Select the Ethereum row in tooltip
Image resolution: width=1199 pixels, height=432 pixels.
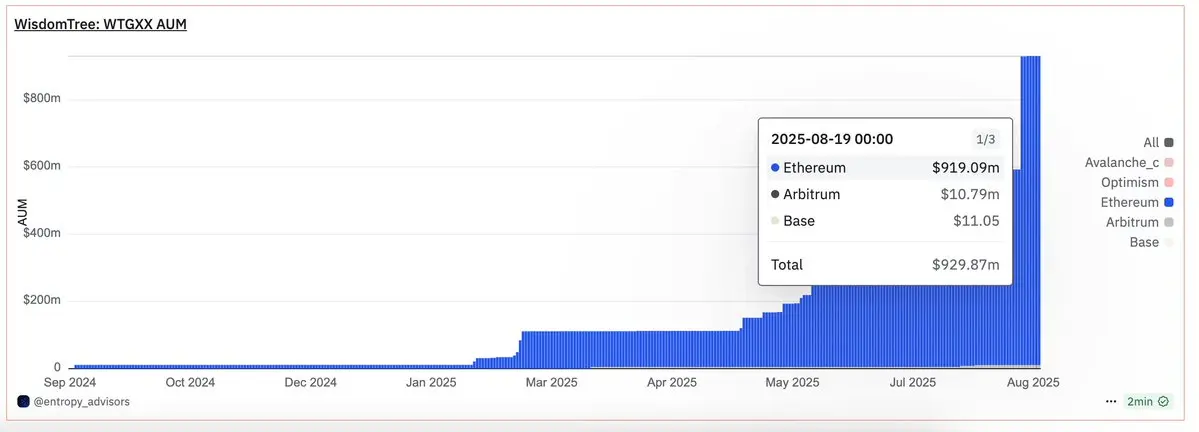click(x=885, y=168)
